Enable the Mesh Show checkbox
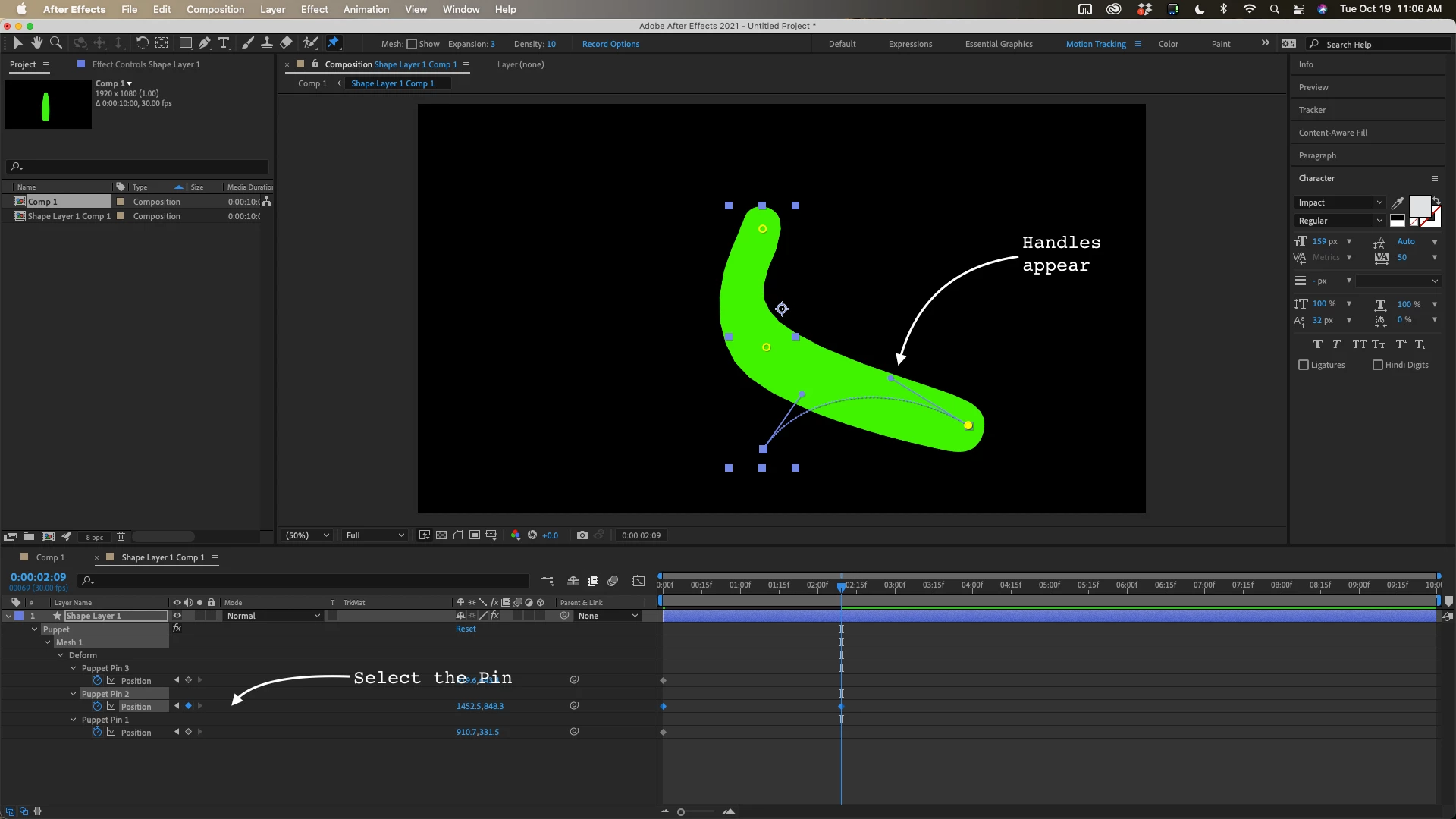The height and width of the screenshot is (819, 1456). point(412,44)
